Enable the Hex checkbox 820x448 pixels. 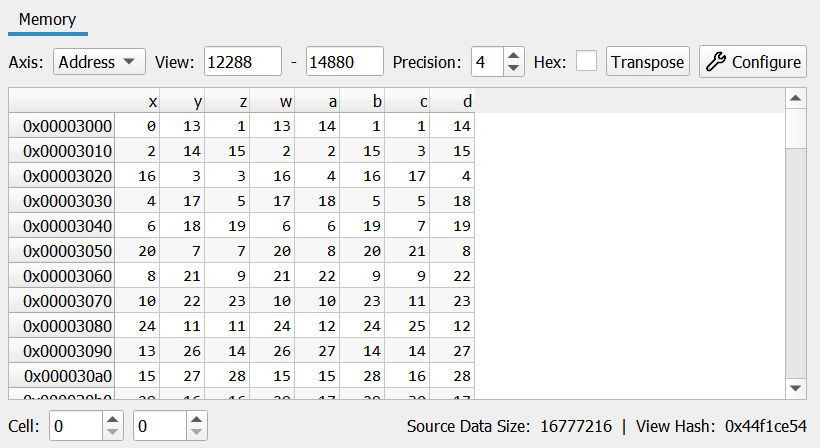587,62
